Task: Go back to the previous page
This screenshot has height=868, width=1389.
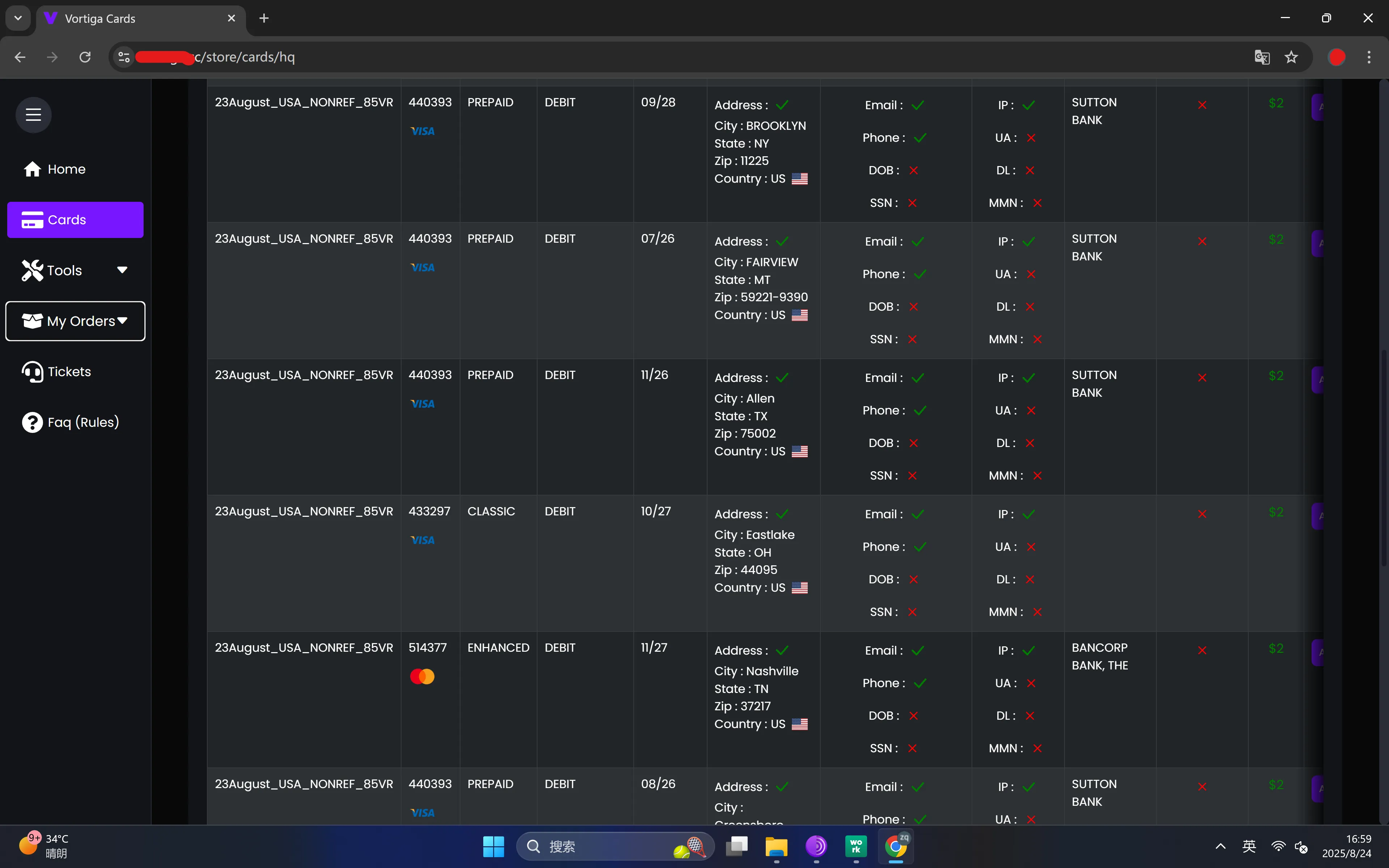Action: point(20,57)
